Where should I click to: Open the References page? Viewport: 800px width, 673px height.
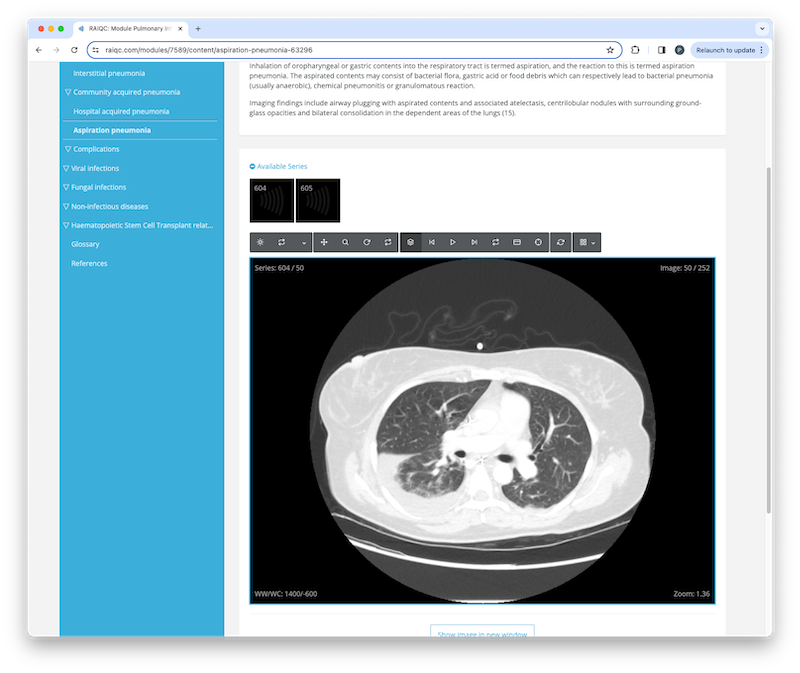[x=89, y=263]
